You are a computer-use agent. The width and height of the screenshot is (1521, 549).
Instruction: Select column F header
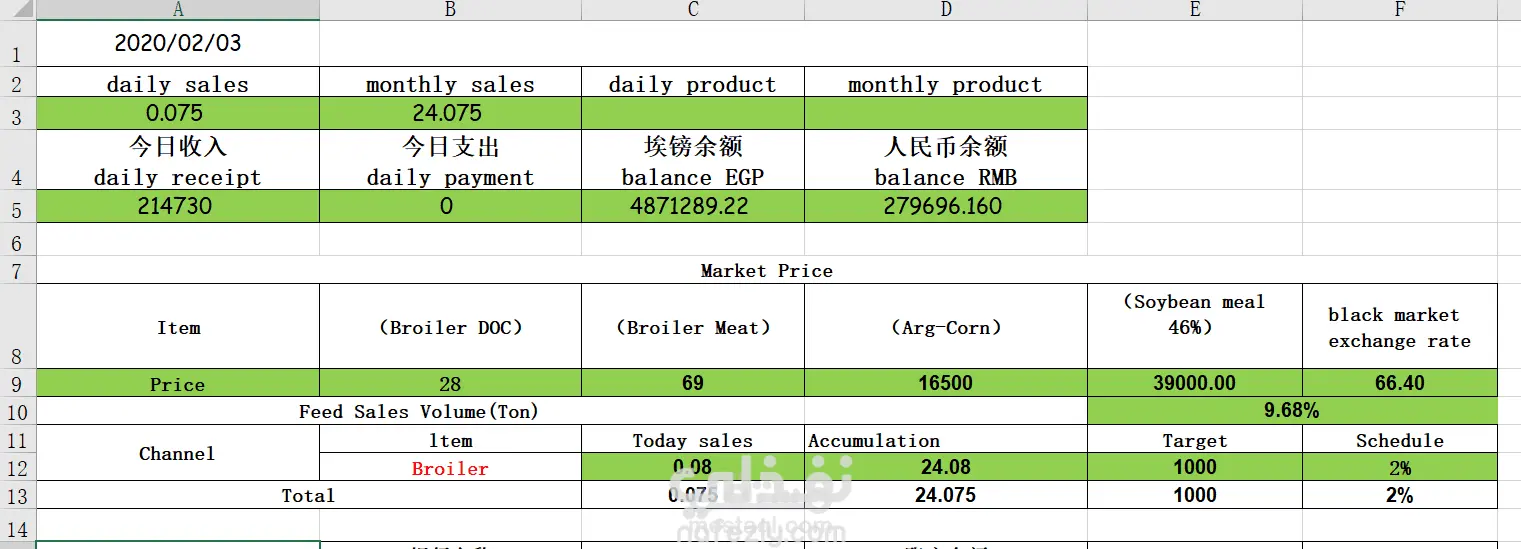(x=1399, y=10)
